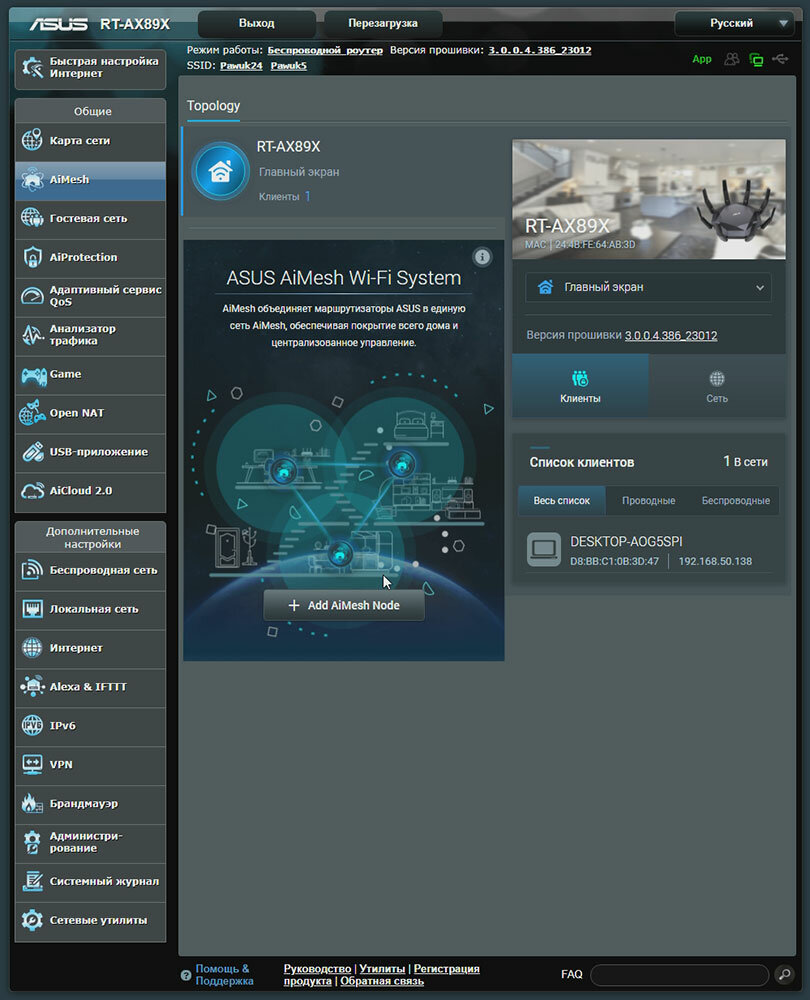Click the green App link
Screen dimensions: 810x1000
click(702, 59)
